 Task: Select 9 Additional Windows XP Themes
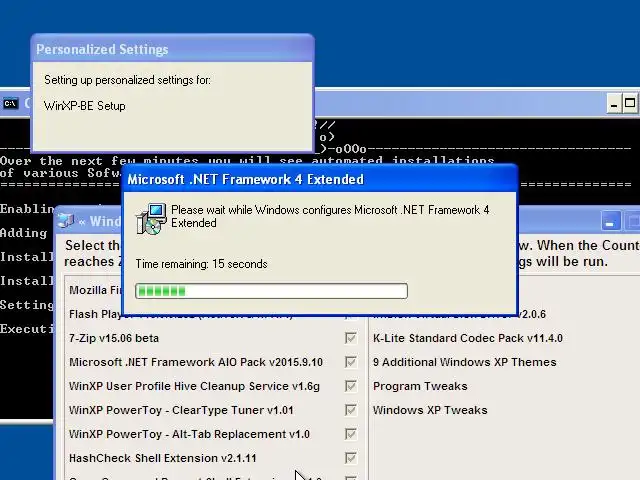click(x=464, y=362)
